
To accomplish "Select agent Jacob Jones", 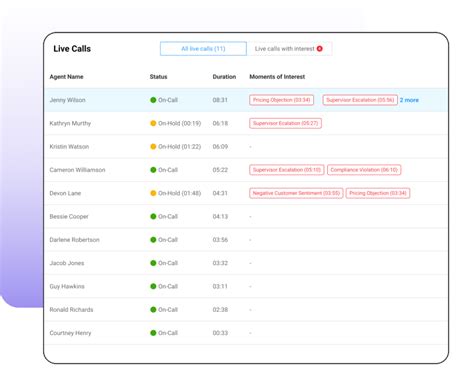I will tap(67, 263).
